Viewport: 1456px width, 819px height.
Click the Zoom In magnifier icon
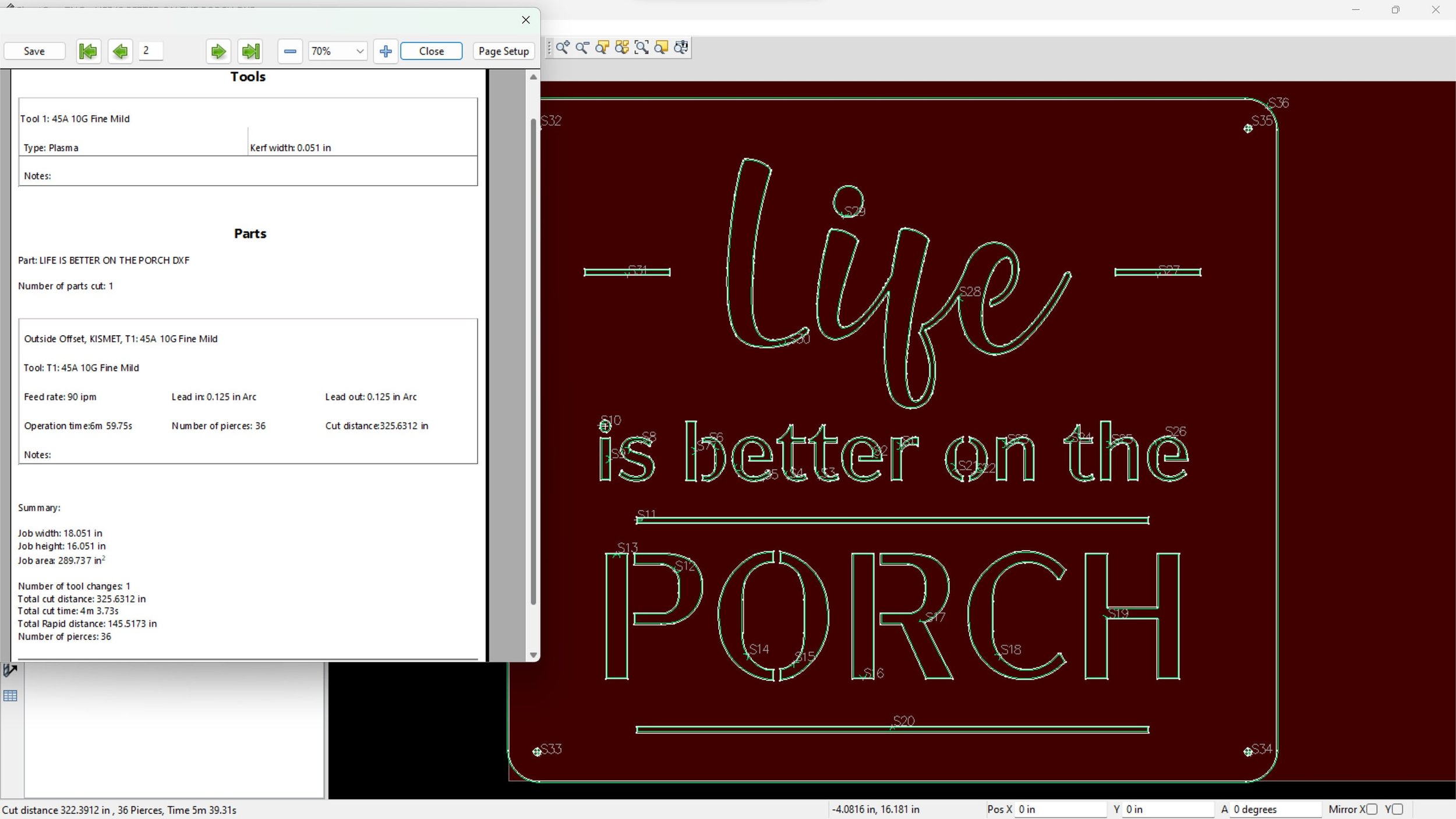click(x=563, y=48)
